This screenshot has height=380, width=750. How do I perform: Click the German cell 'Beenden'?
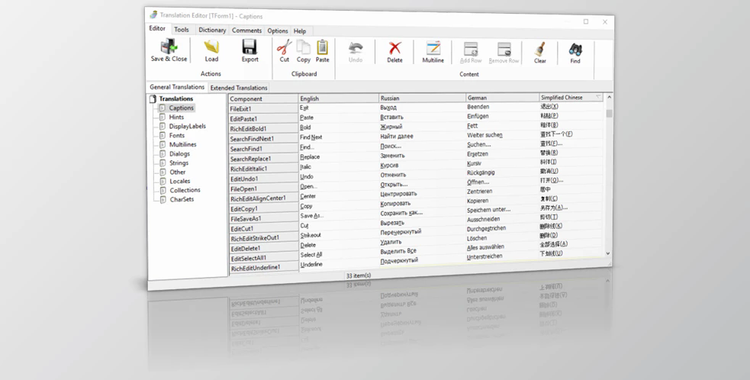click(478, 107)
